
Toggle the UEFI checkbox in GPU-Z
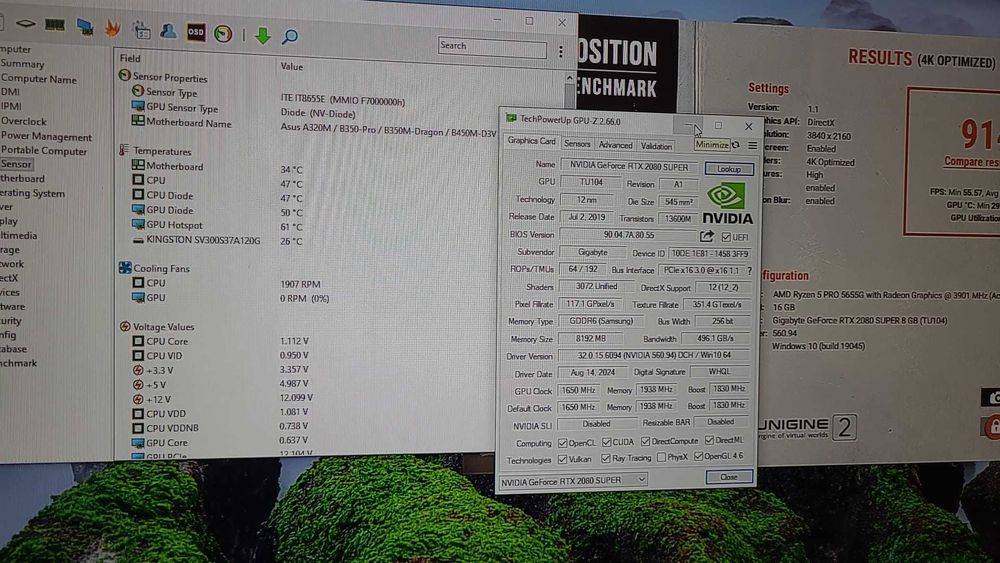tap(726, 237)
